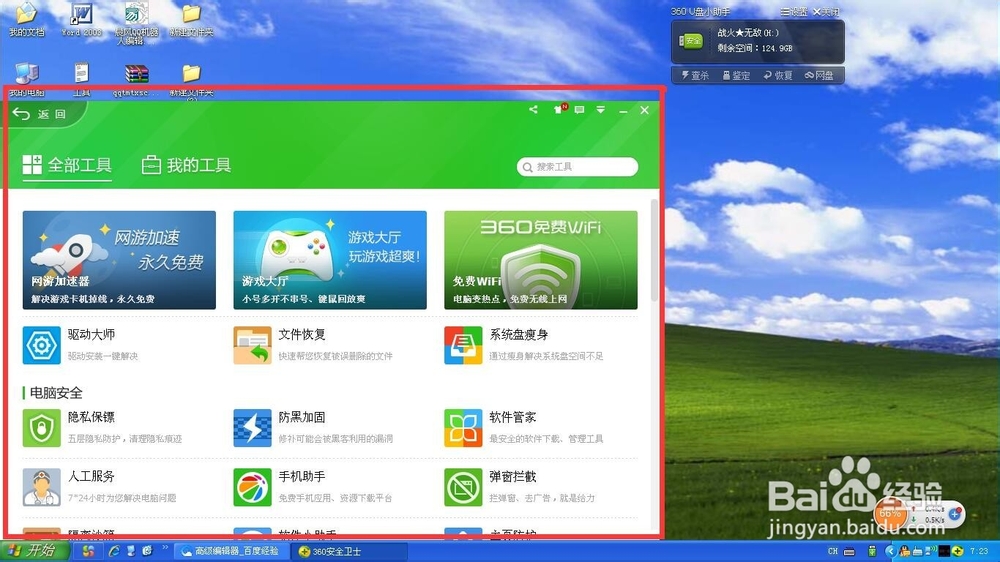Open the 网游加速器 banner
This screenshot has height=562, width=1000.
click(x=119, y=260)
